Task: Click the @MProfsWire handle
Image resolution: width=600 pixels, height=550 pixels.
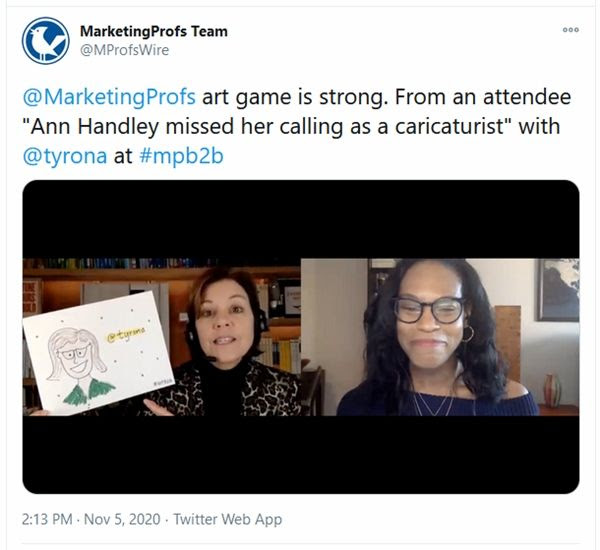Action: (124, 50)
